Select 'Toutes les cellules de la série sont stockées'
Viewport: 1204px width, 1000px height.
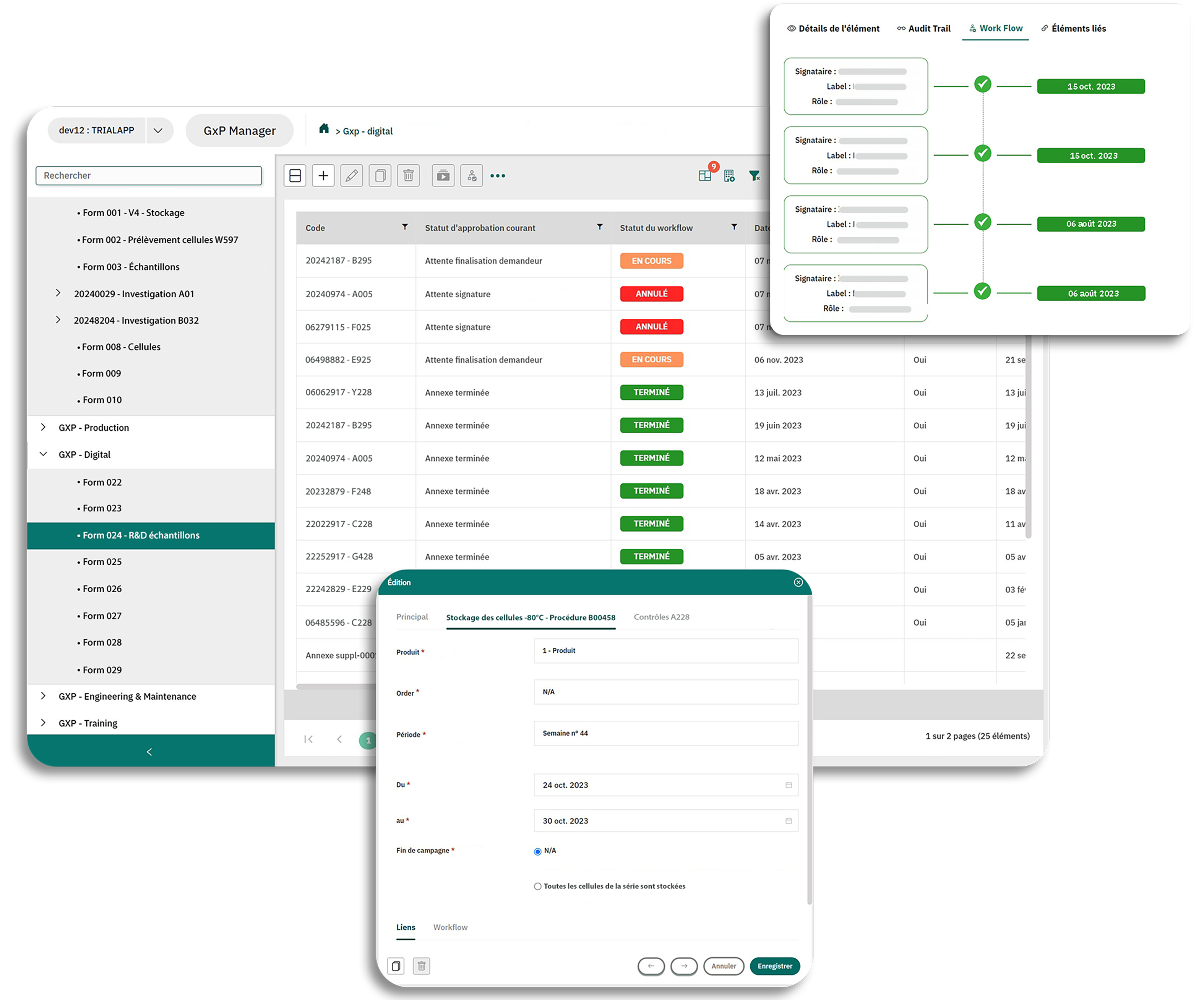click(x=537, y=886)
